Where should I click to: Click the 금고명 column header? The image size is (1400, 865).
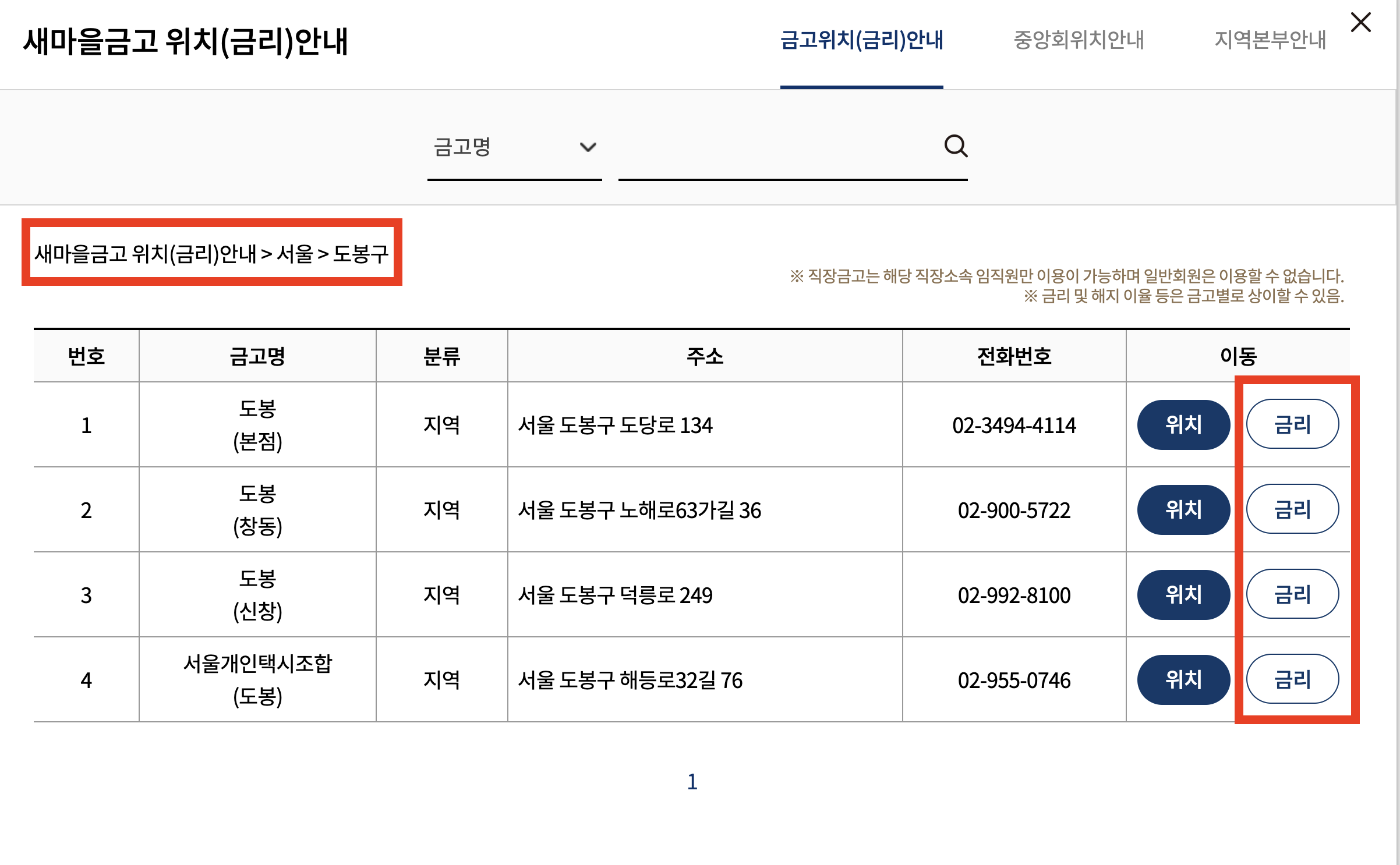click(x=257, y=356)
